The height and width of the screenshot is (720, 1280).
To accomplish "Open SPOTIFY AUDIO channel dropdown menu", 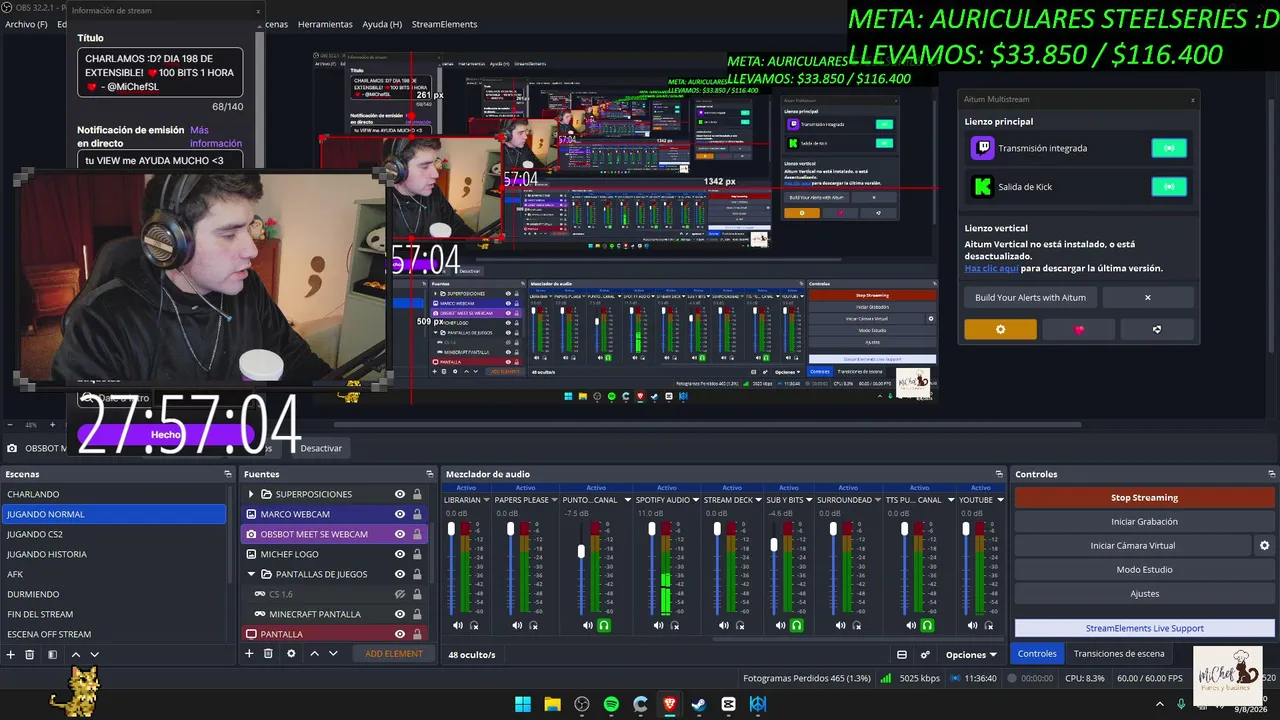I will (x=696, y=500).
